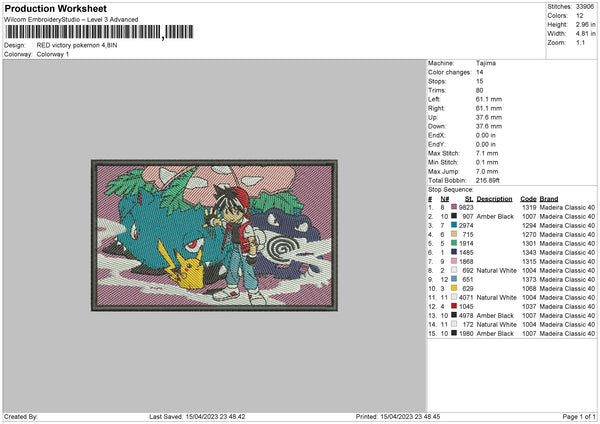Select the pink swatch for code 1315

point(454,261)
